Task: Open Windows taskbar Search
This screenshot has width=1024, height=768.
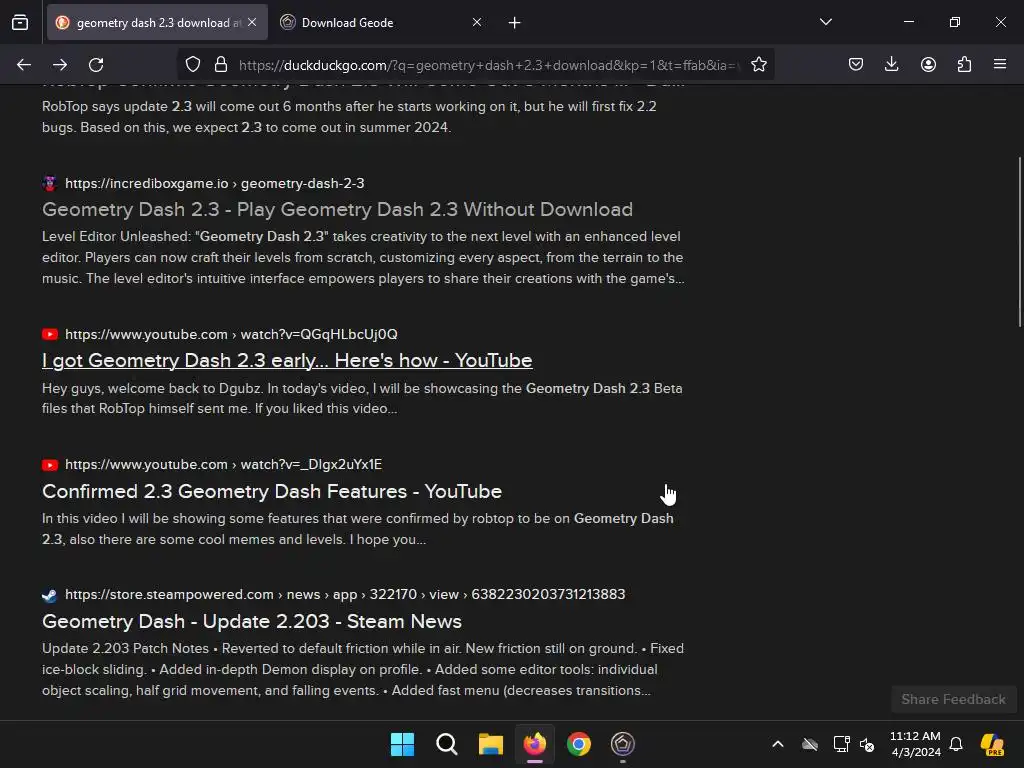Action: 447,744
